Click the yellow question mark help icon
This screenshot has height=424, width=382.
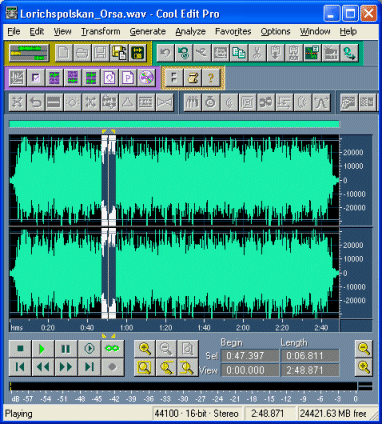pos(211,78)
